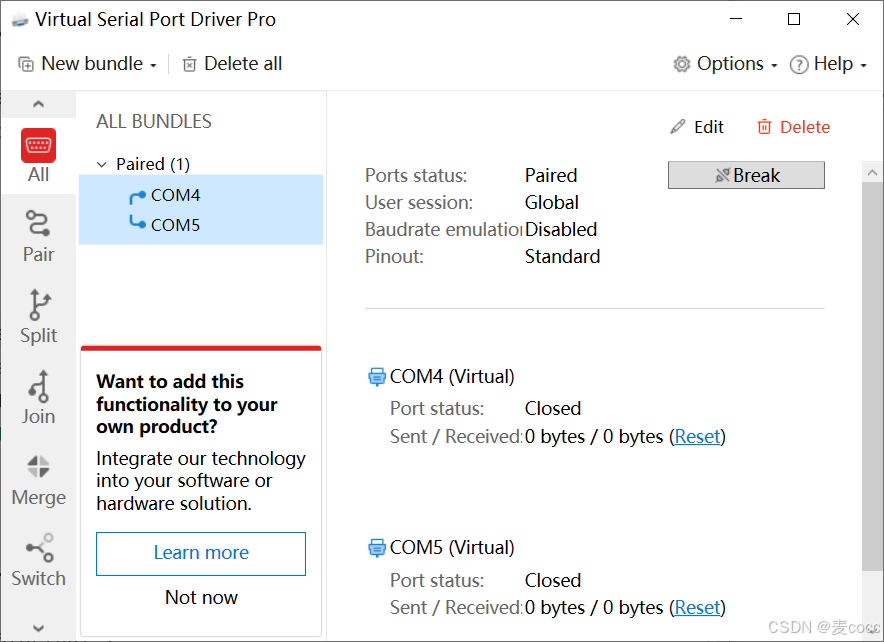Viewport: 884px width, 642px height.
Task: Click the COM4 virtual port printer icon
Action: (x=377, y=376)
